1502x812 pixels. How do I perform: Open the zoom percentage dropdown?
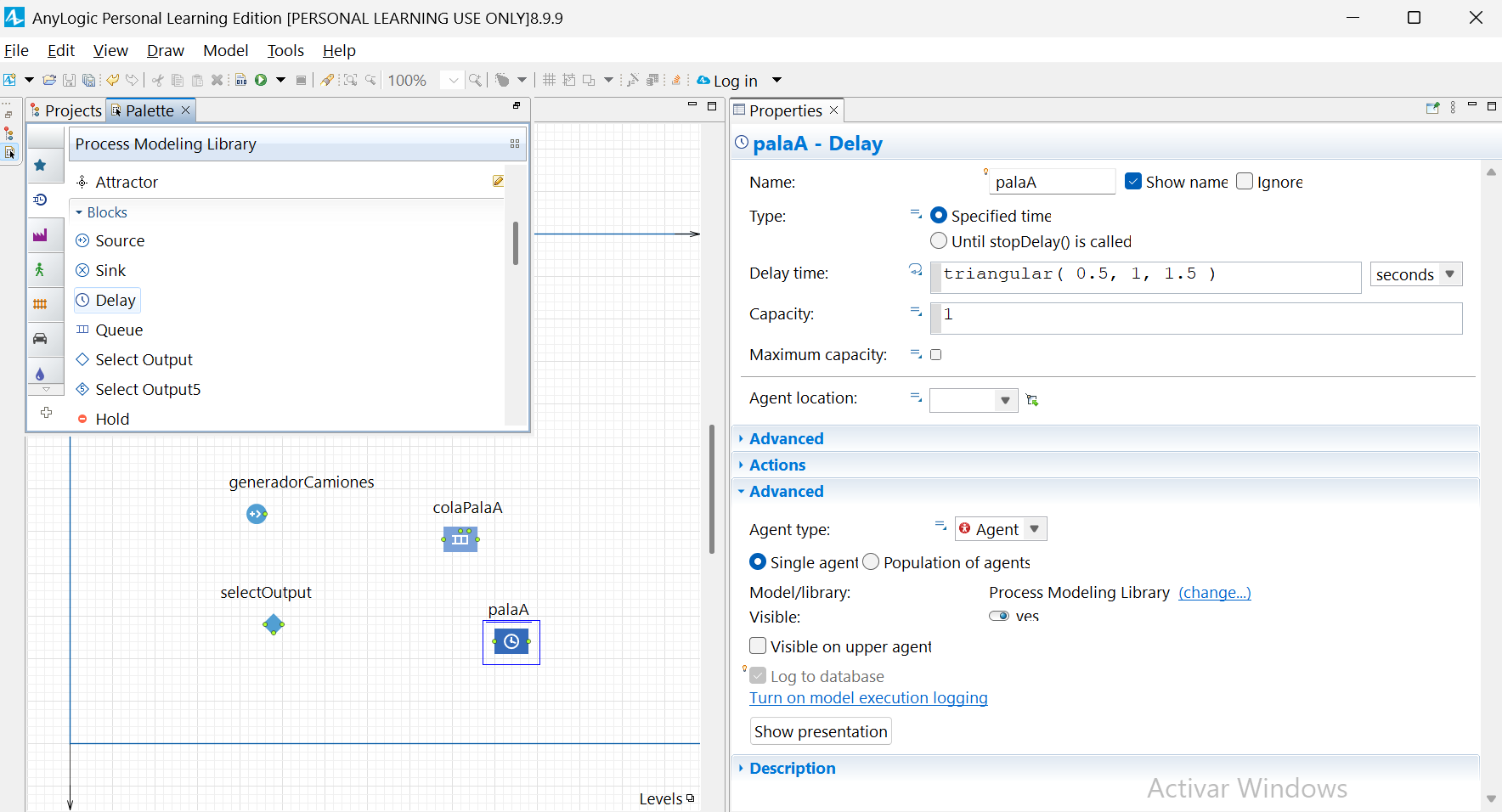pos(454,80)
